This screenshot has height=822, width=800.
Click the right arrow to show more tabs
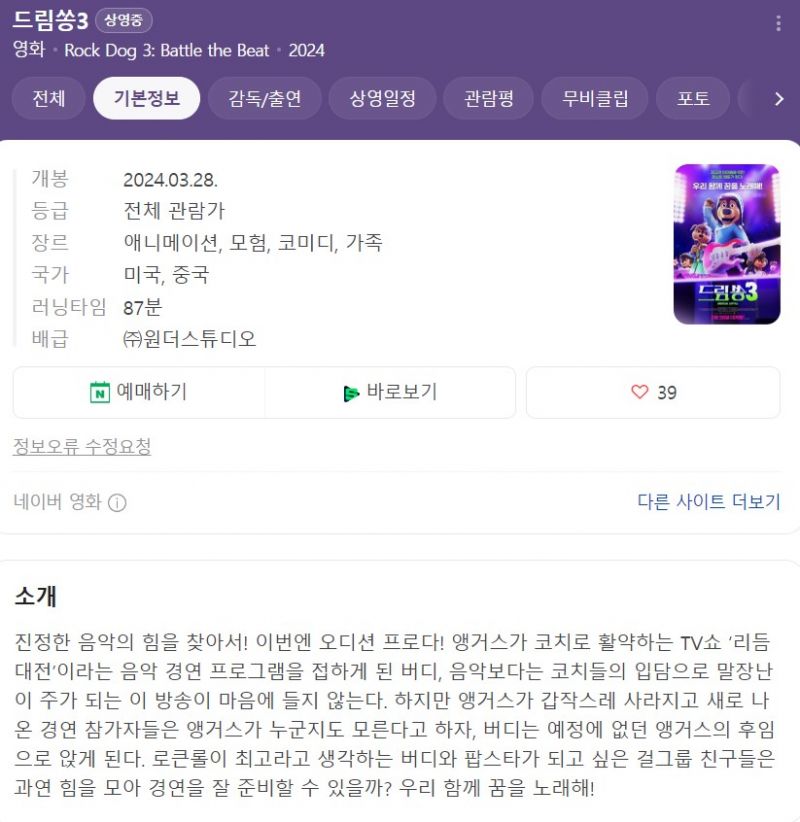click(x=779, y=99)
